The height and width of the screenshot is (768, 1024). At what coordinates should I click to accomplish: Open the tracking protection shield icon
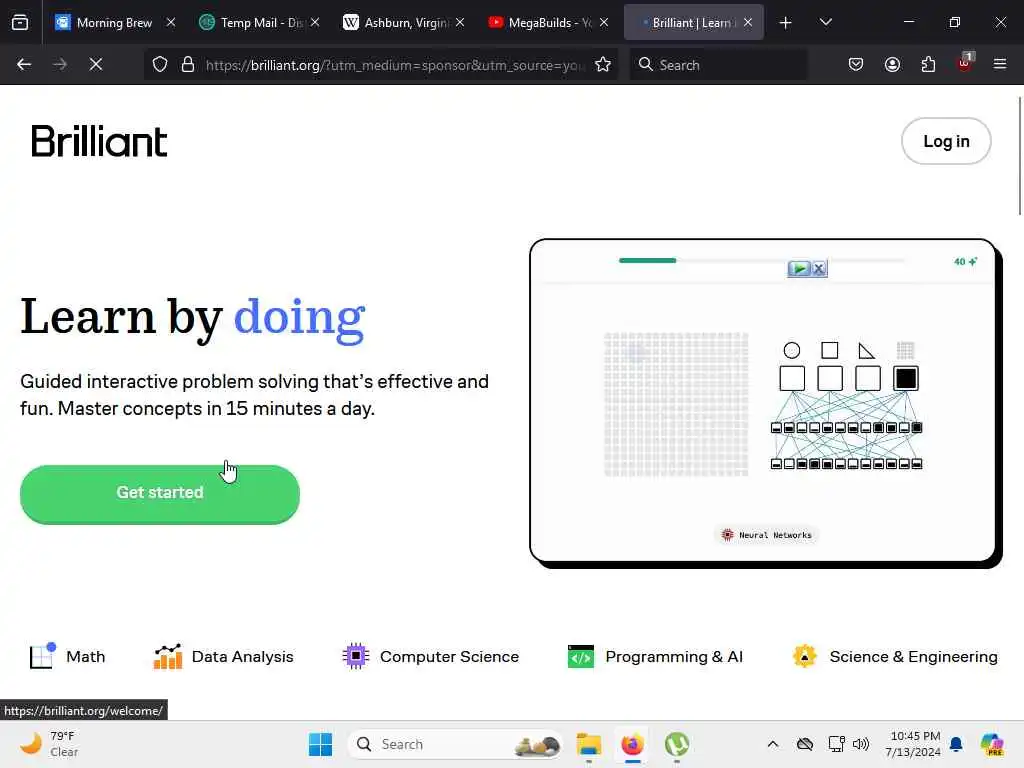[x=160, y=65]
